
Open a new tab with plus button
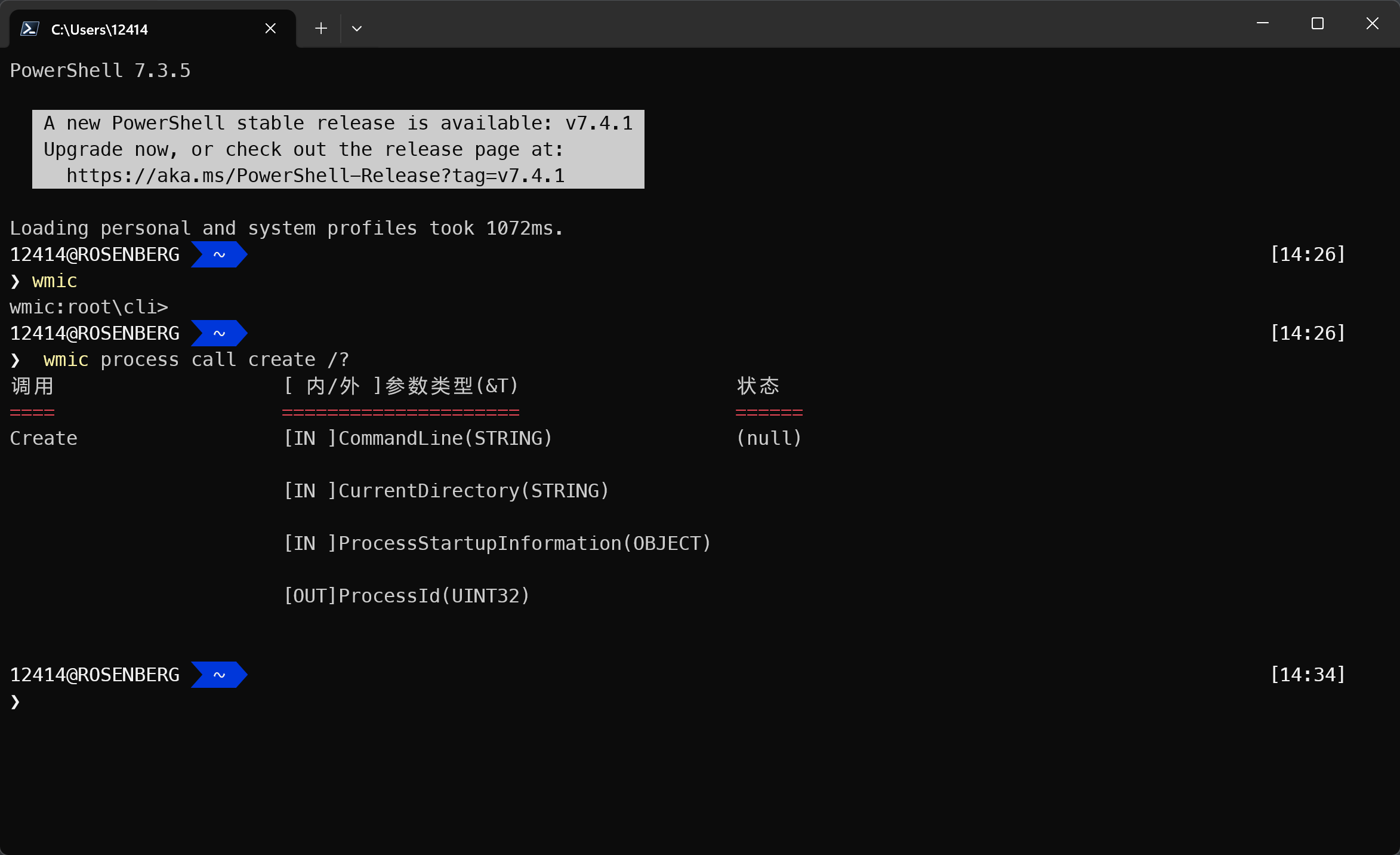[321, 29]
